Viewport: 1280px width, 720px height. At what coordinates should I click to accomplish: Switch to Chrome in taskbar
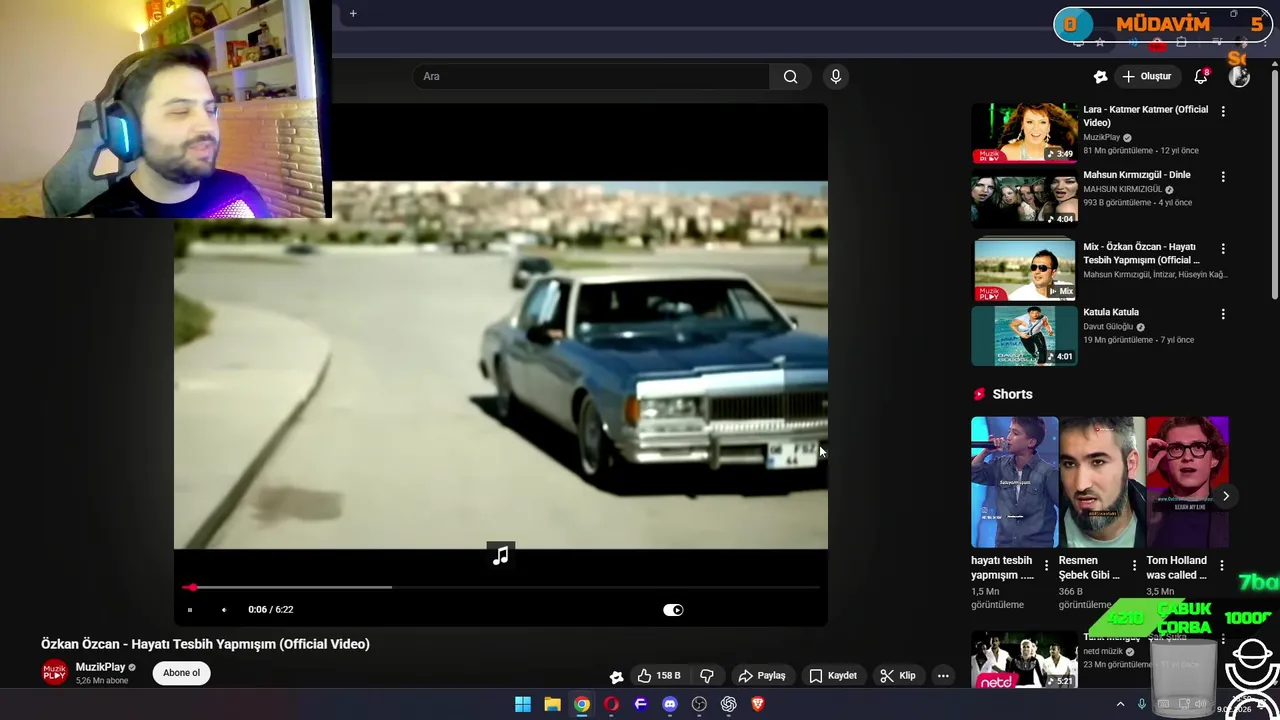coord(581,704)
